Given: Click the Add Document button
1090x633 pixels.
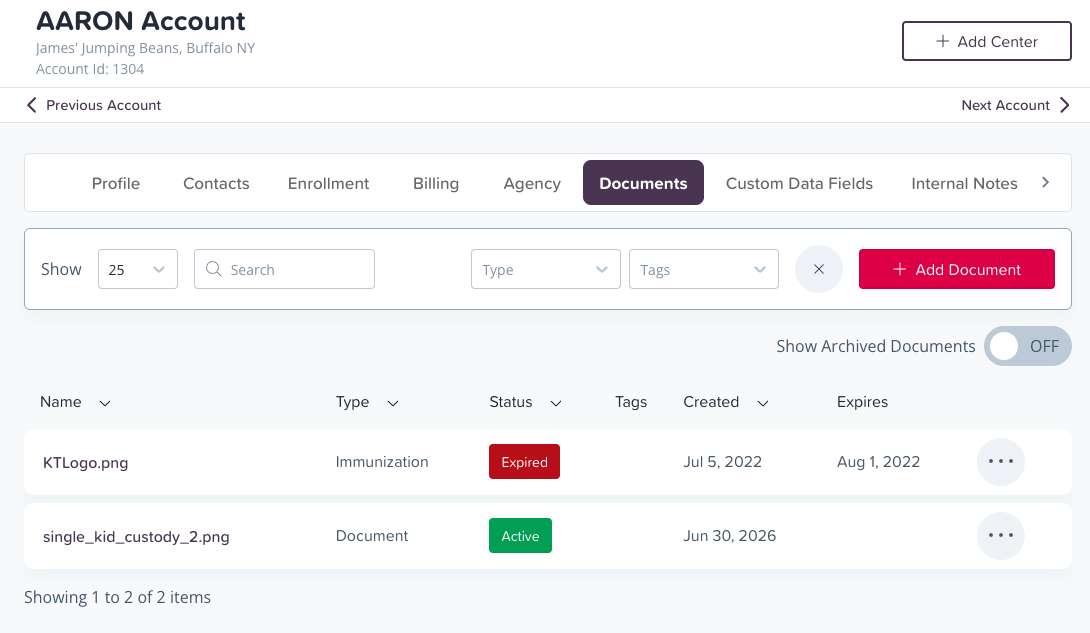Looking at the screenshot, I should (x=957, y=269).
